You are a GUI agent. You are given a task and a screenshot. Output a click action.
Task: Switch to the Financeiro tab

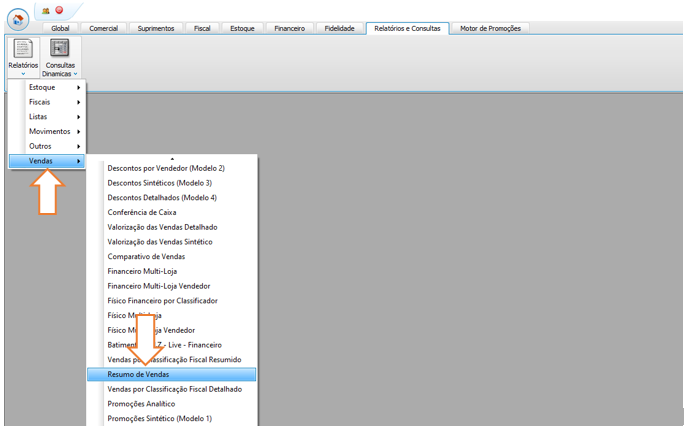click(x=290, y=28)
